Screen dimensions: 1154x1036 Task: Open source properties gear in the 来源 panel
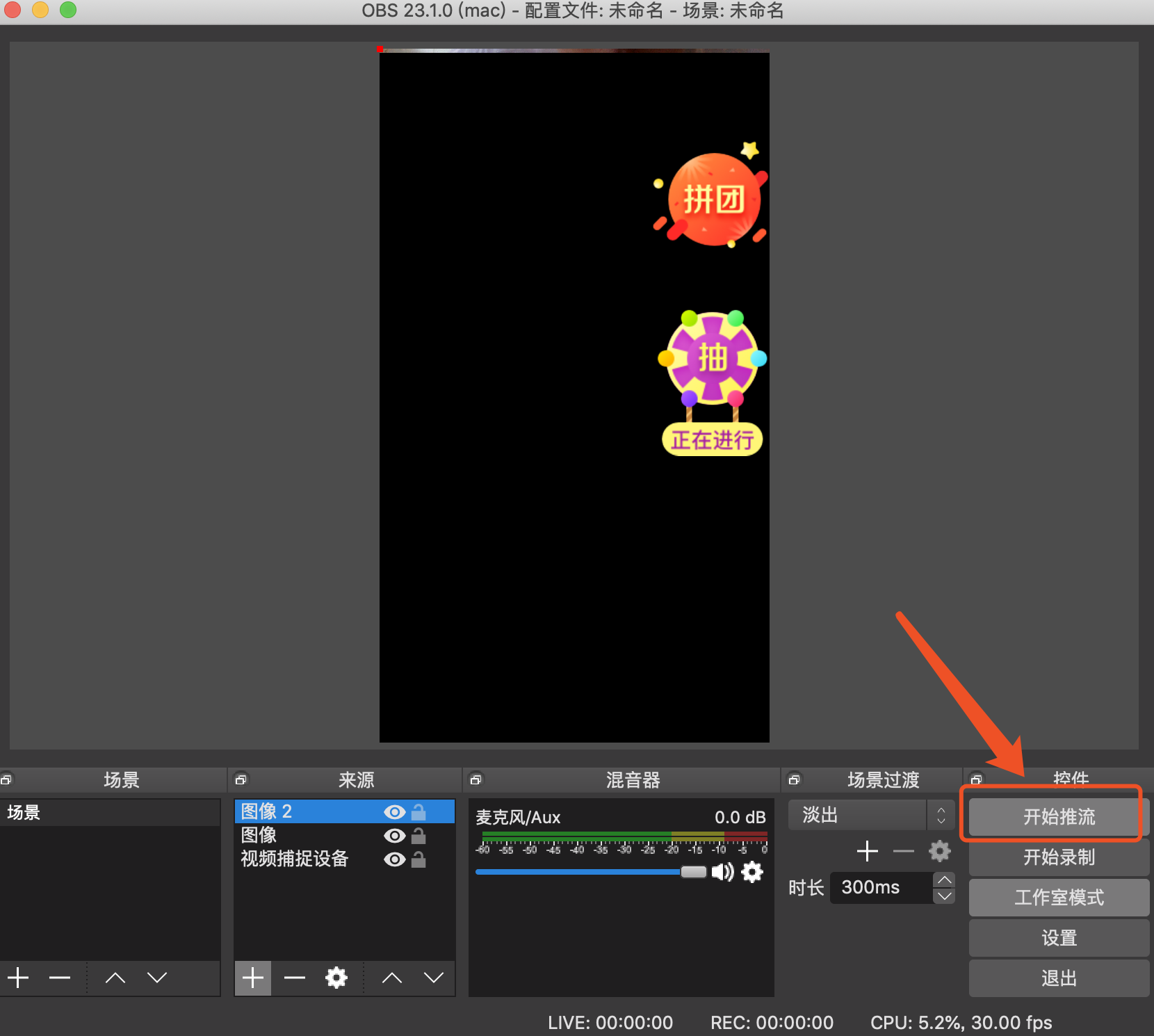(x=336, y=978)
